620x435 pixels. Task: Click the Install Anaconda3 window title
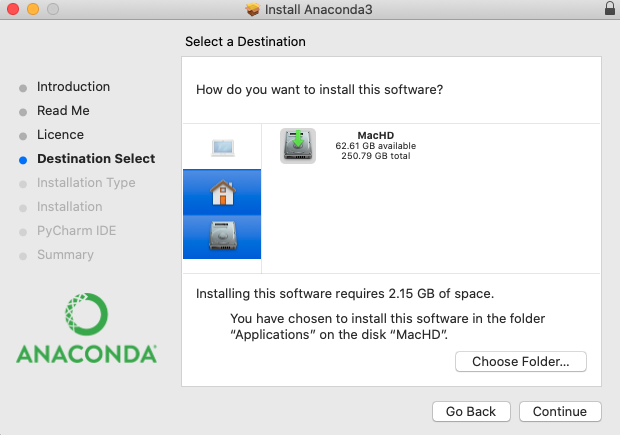[x=319, y=9]
